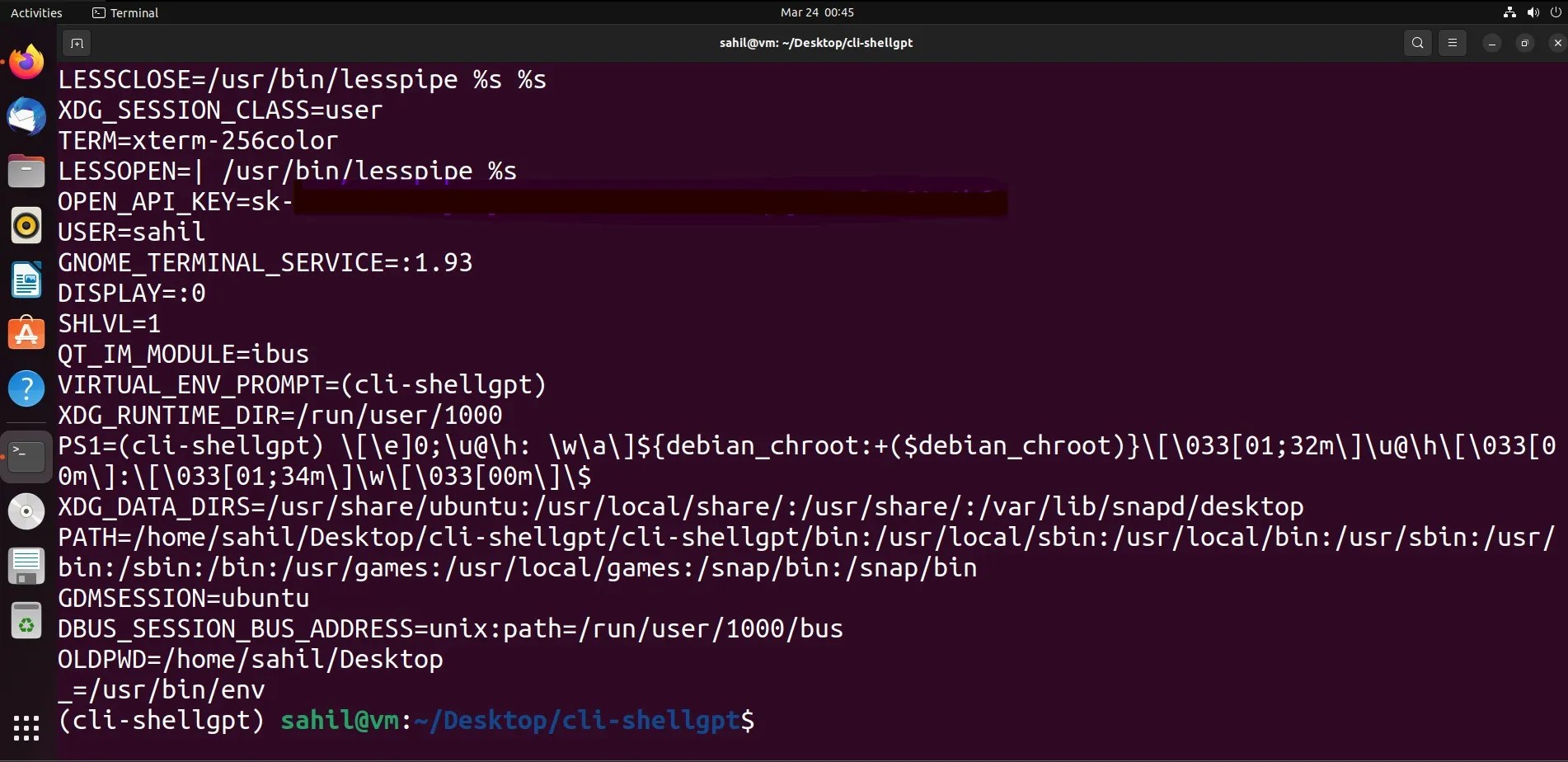Open the Terminal application menu
Screen dimensions: 1568x762
coord(124,12)
